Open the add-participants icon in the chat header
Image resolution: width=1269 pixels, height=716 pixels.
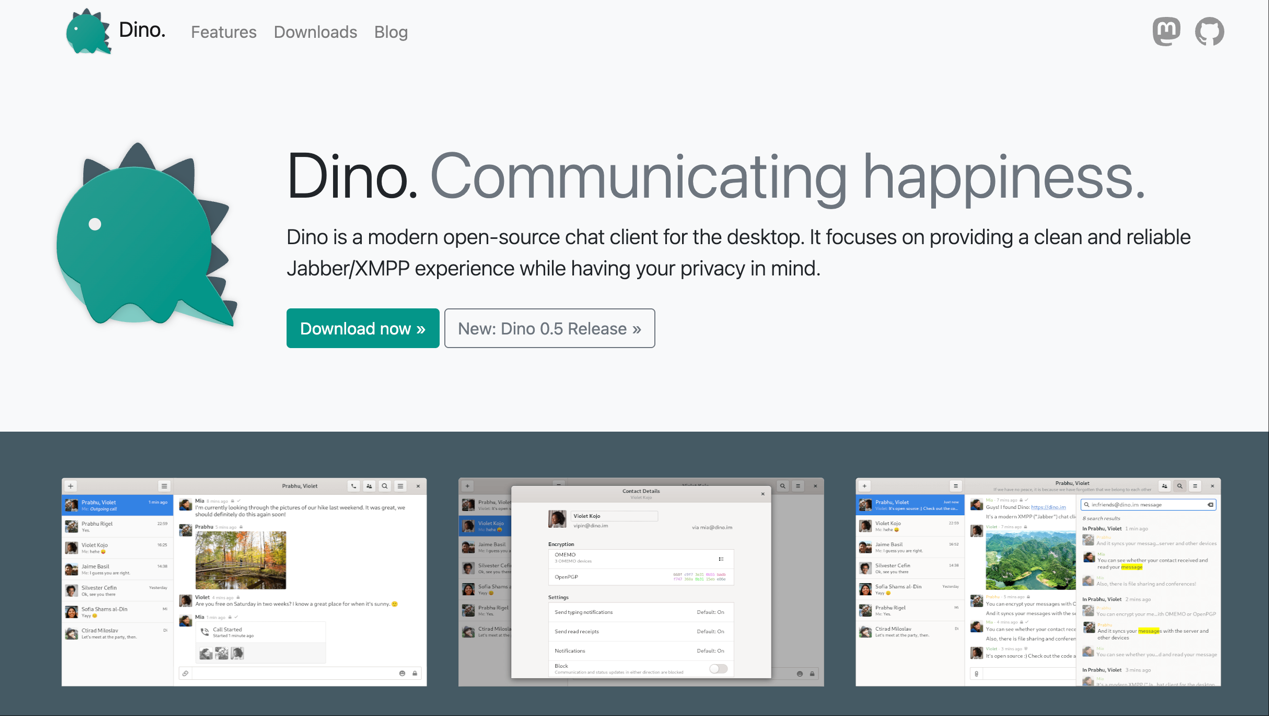369,486
